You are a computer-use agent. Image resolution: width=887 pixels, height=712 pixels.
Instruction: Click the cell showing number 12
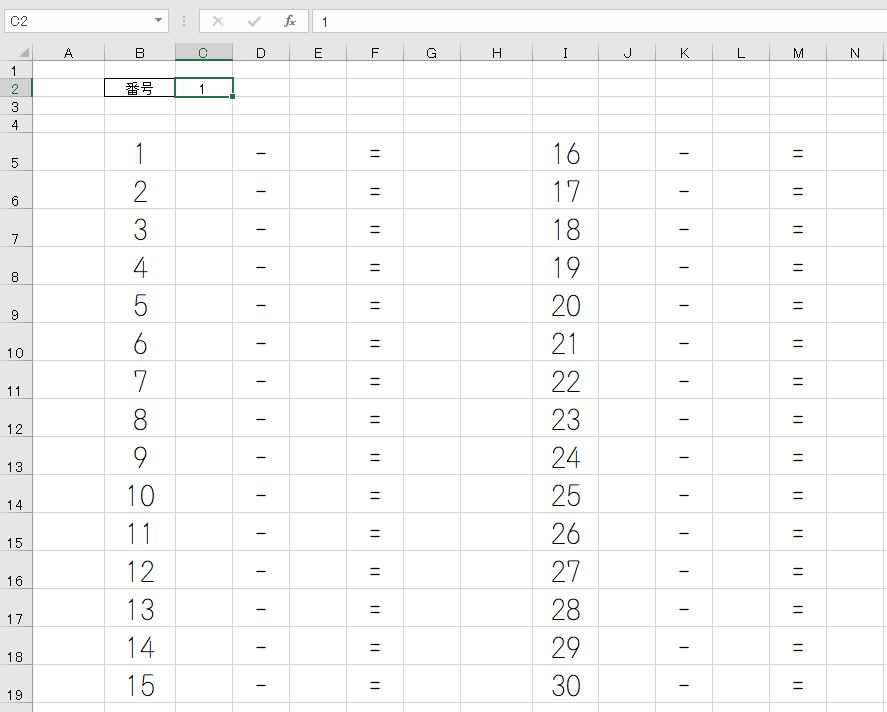tap(140, 571)
